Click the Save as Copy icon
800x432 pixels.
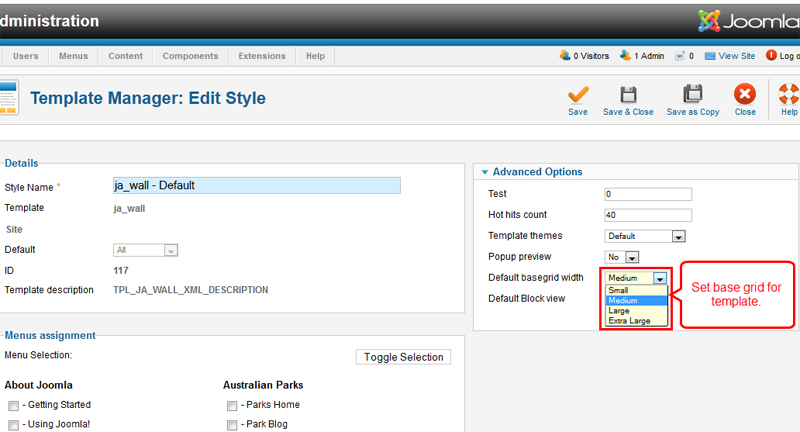(x=692, y=94)
